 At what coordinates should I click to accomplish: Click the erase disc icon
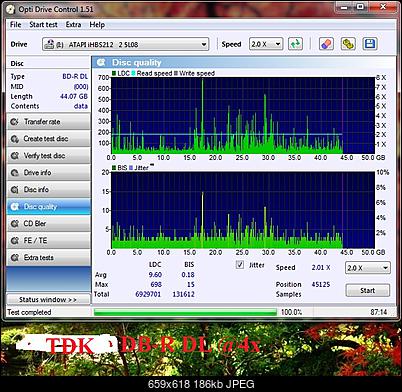[326, 44]
